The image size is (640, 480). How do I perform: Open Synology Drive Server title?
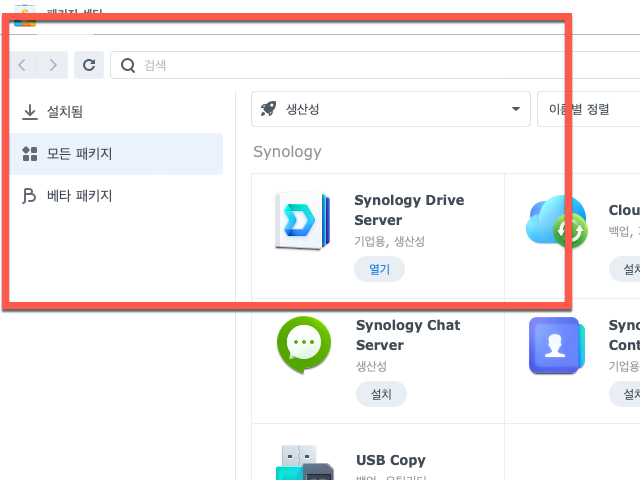tap(409, 210)
